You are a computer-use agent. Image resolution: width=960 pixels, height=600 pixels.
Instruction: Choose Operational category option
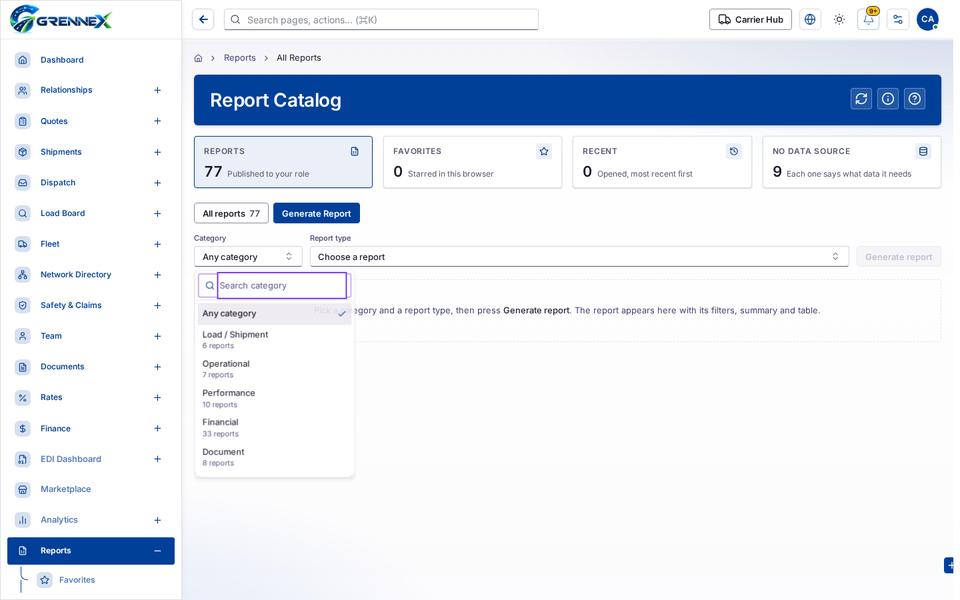tap(274, 369)
